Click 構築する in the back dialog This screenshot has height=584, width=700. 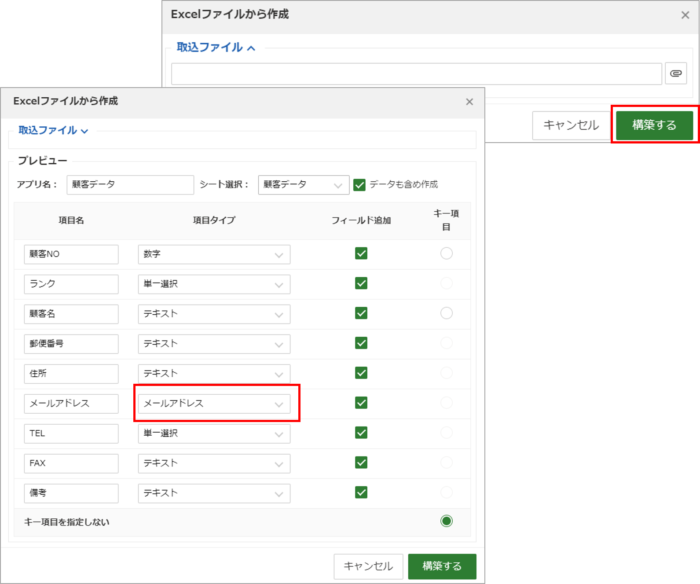tap(654, 125)
